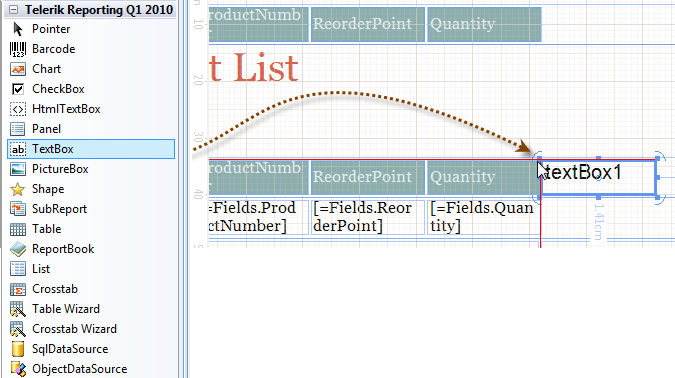
Task: Click the highlighted TextBox label
Action: click(x=53, y=149)
